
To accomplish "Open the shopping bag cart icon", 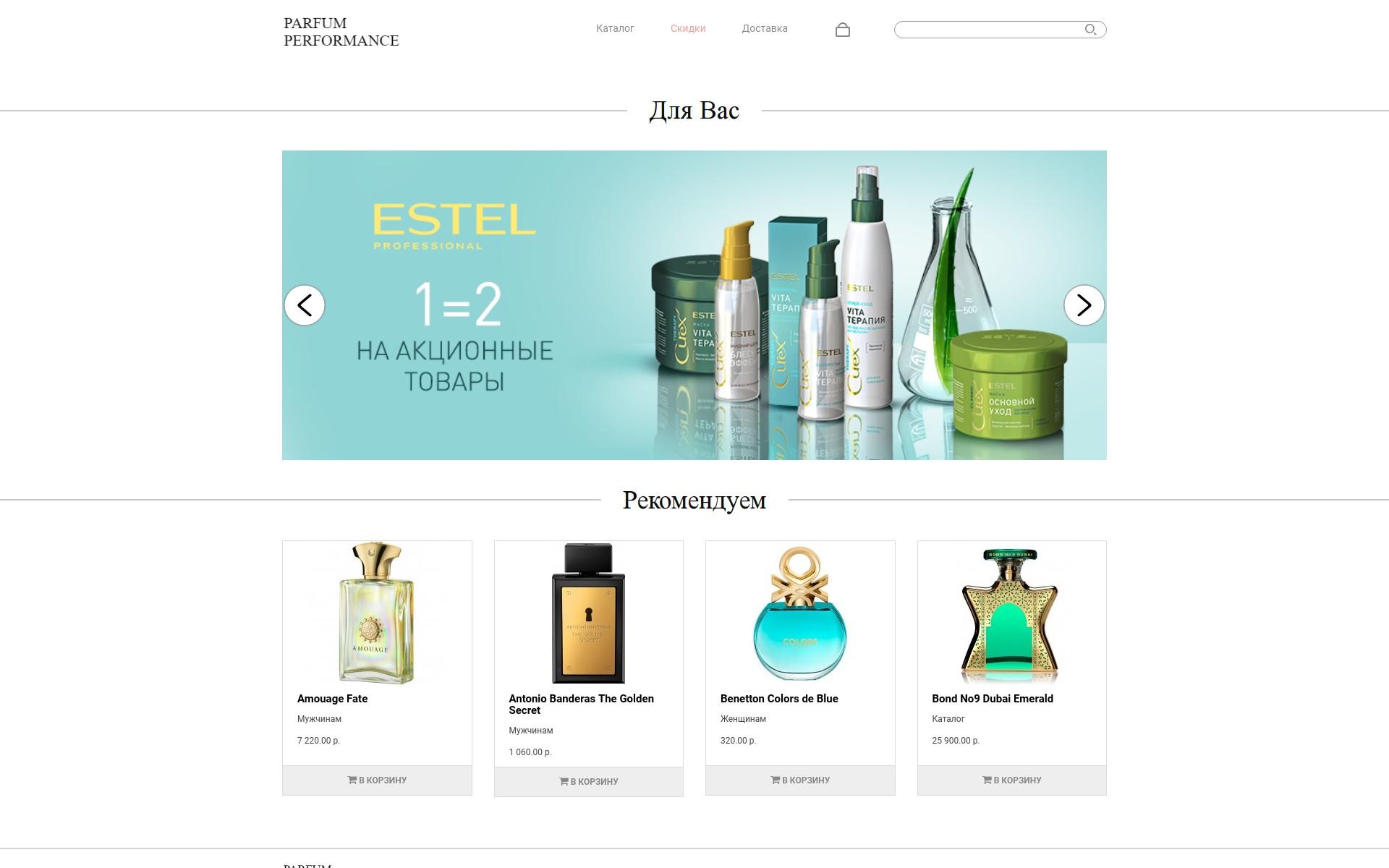I will (842, 30).
